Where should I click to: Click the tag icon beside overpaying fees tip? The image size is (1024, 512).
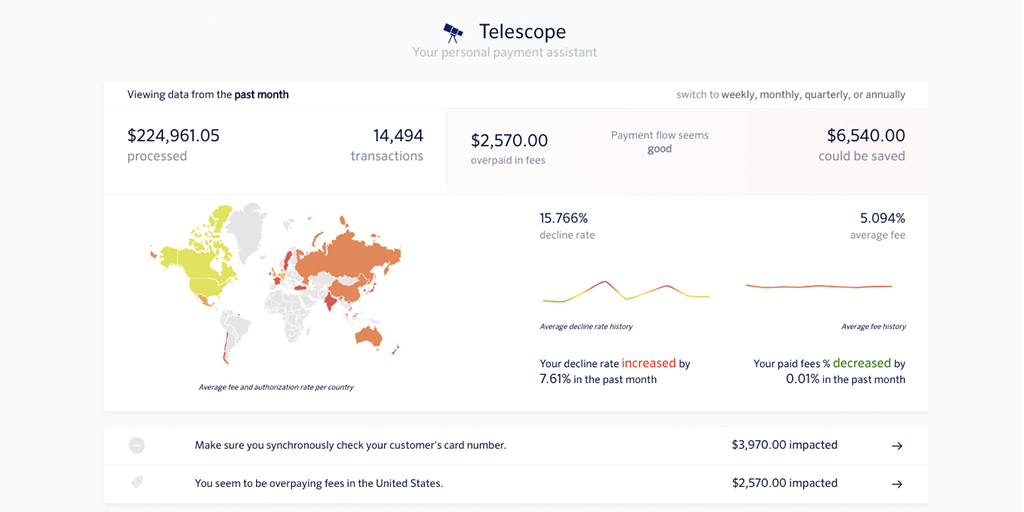pyautogui.click(x=137, y=482)
